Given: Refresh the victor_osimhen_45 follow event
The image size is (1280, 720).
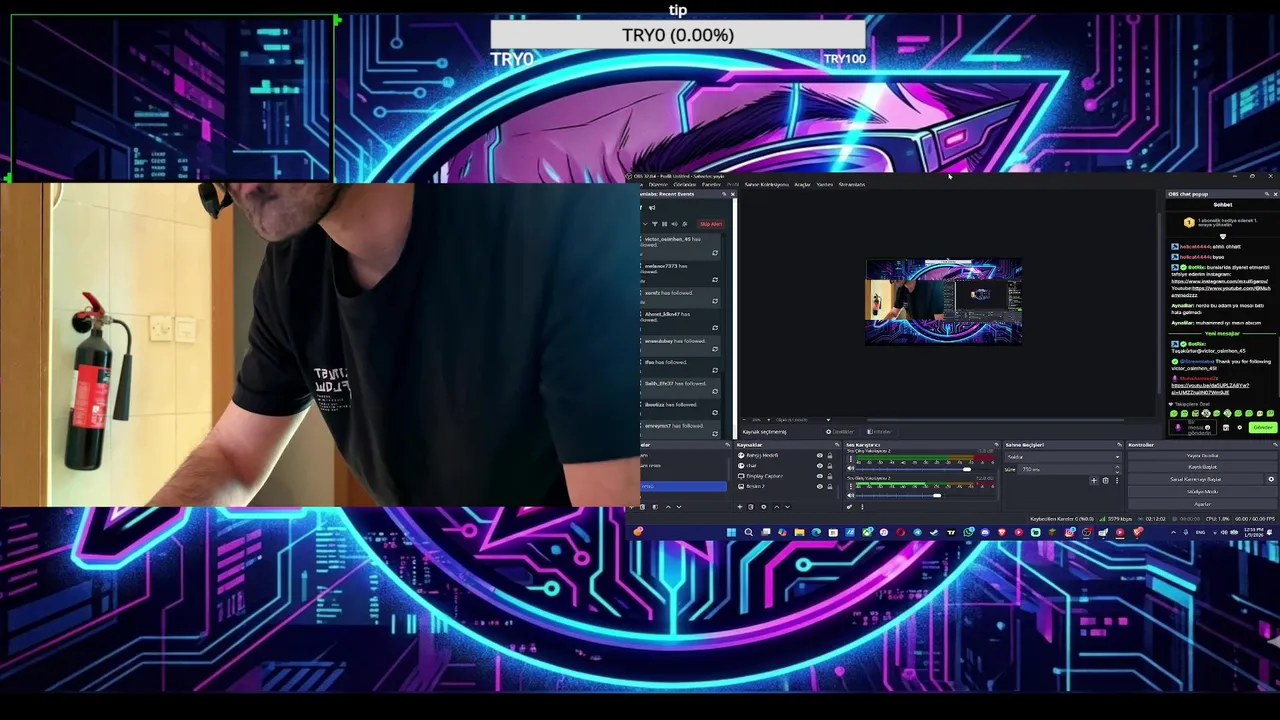Looking at the screenshot, I should tap(715, 253).
